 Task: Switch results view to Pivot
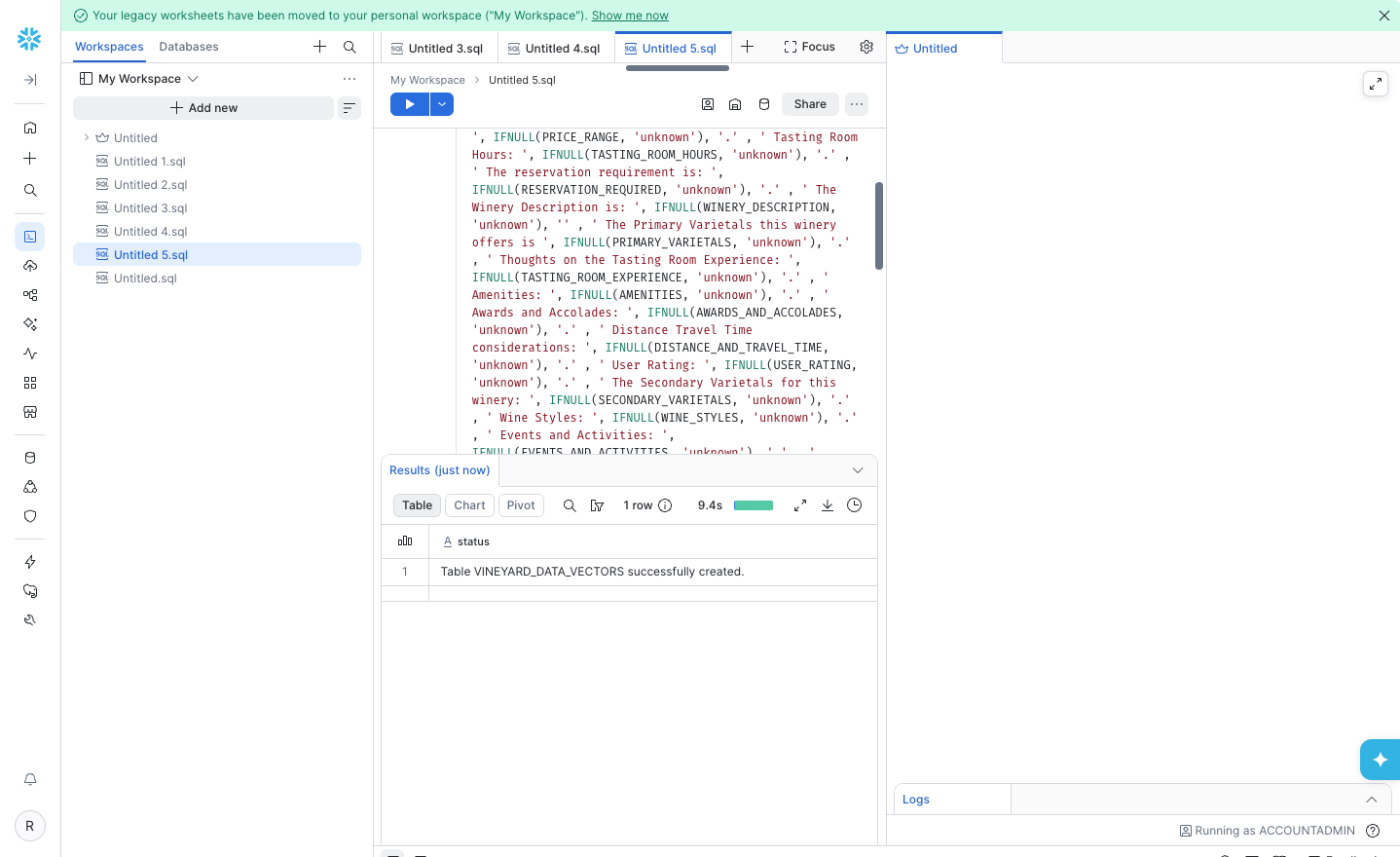[x=521, y=505]
